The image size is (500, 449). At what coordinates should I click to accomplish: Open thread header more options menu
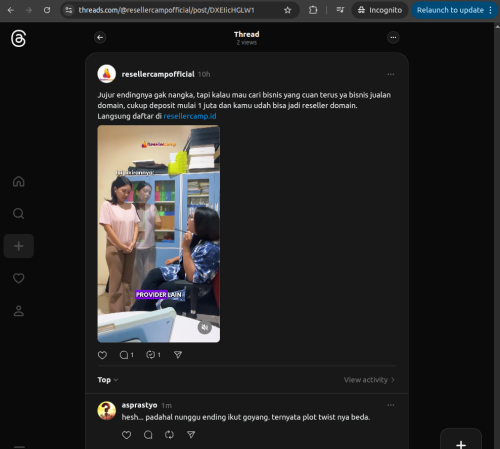[393, 37]
